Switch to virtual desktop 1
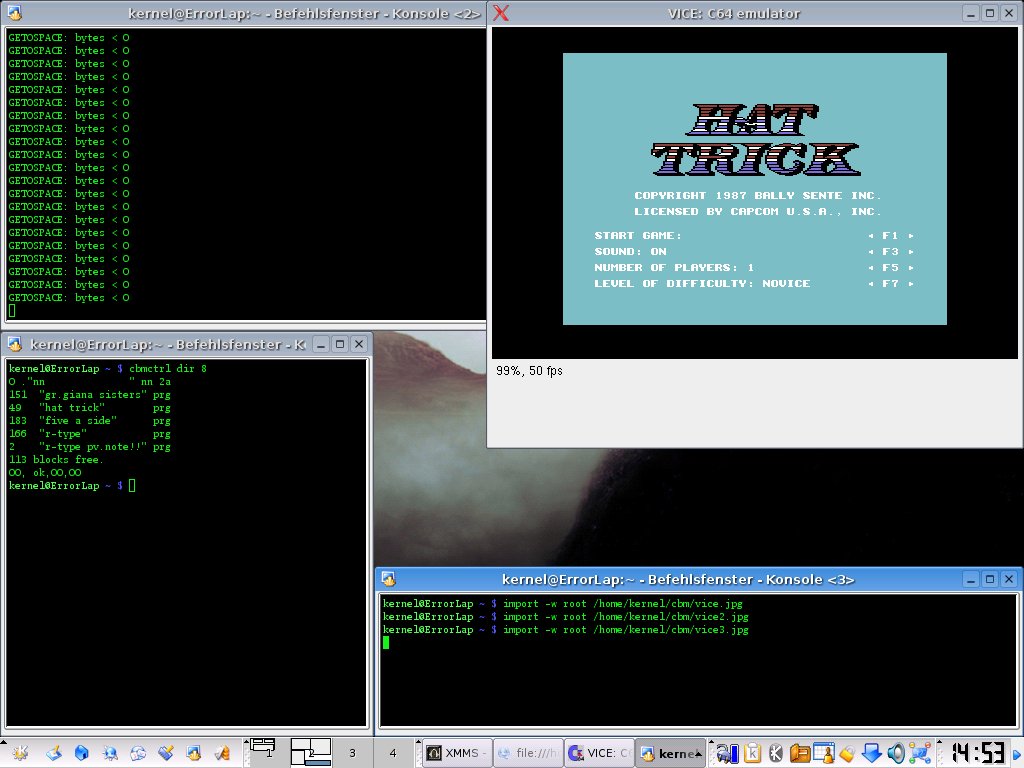This screenshot has height=768, width=1024. (x=268, y=753)
